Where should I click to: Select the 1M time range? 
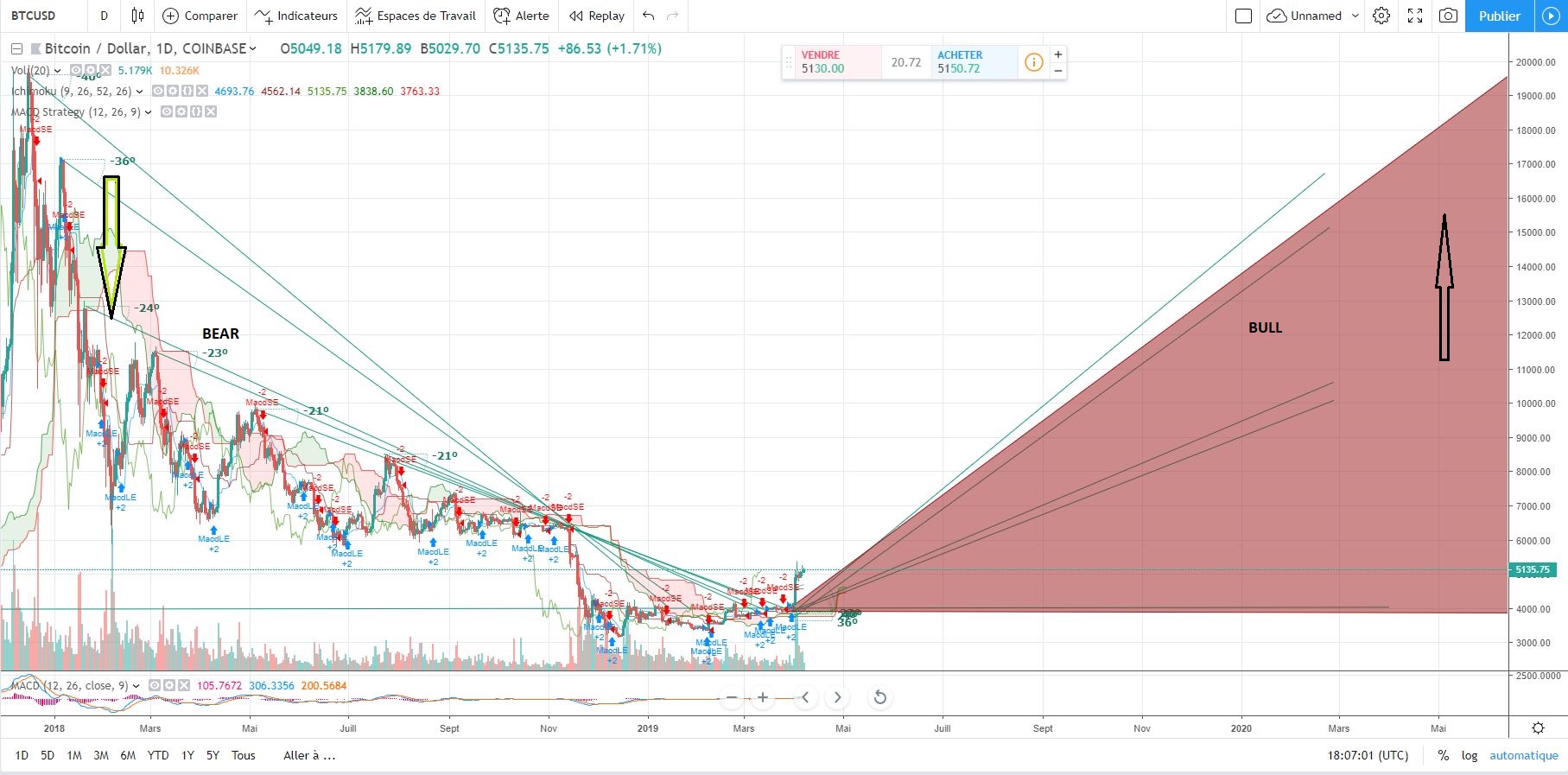click(x=74, y=755)
